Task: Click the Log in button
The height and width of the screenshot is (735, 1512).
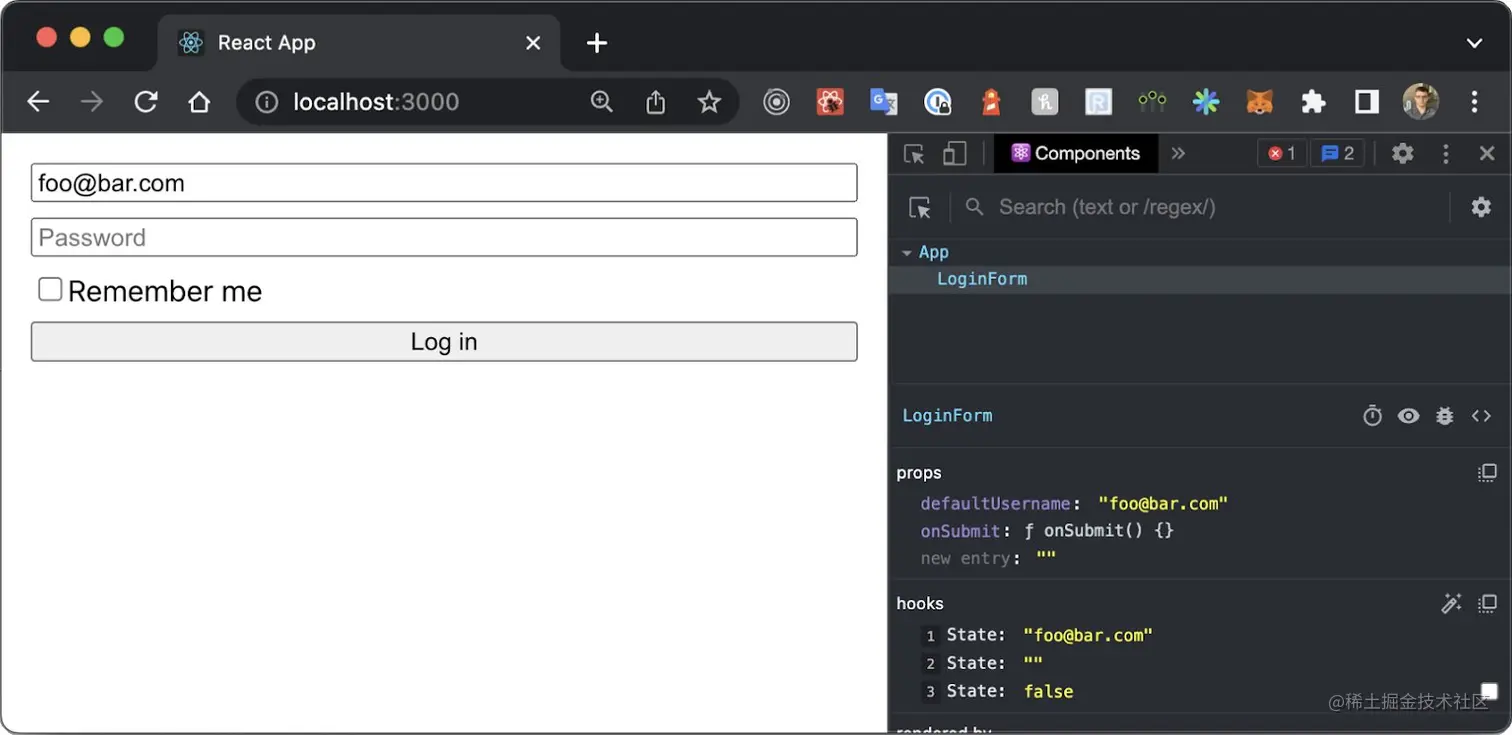Action: pos(444,341)
